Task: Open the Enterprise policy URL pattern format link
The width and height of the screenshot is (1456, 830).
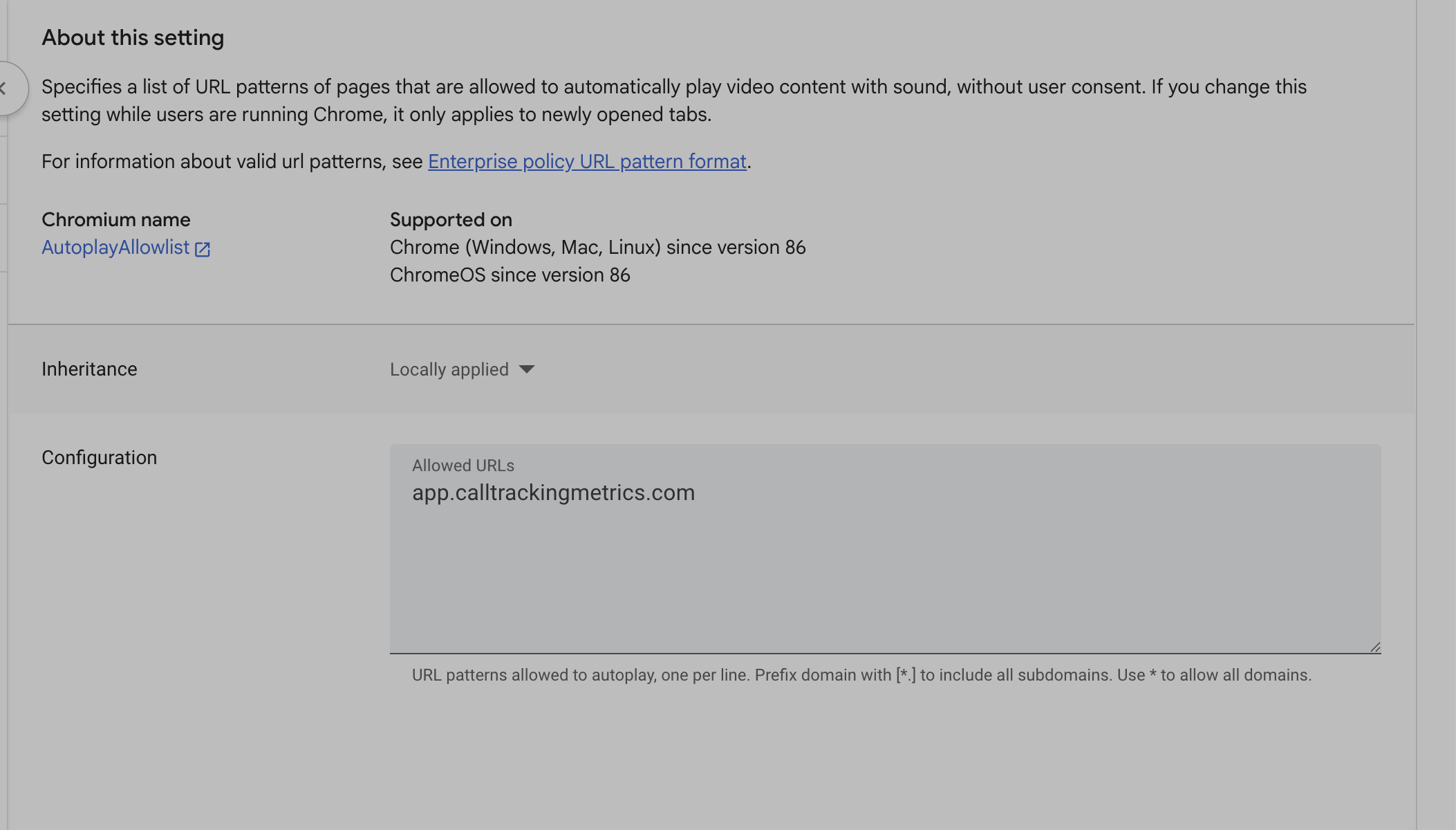Action: coord(587,161)
